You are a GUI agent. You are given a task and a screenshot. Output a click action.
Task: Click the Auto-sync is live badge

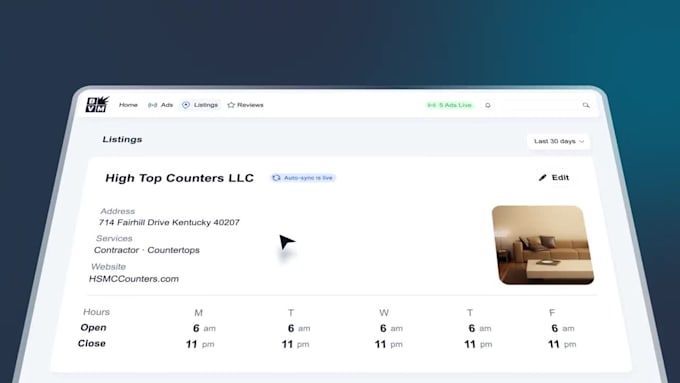[x=303, y=178]
